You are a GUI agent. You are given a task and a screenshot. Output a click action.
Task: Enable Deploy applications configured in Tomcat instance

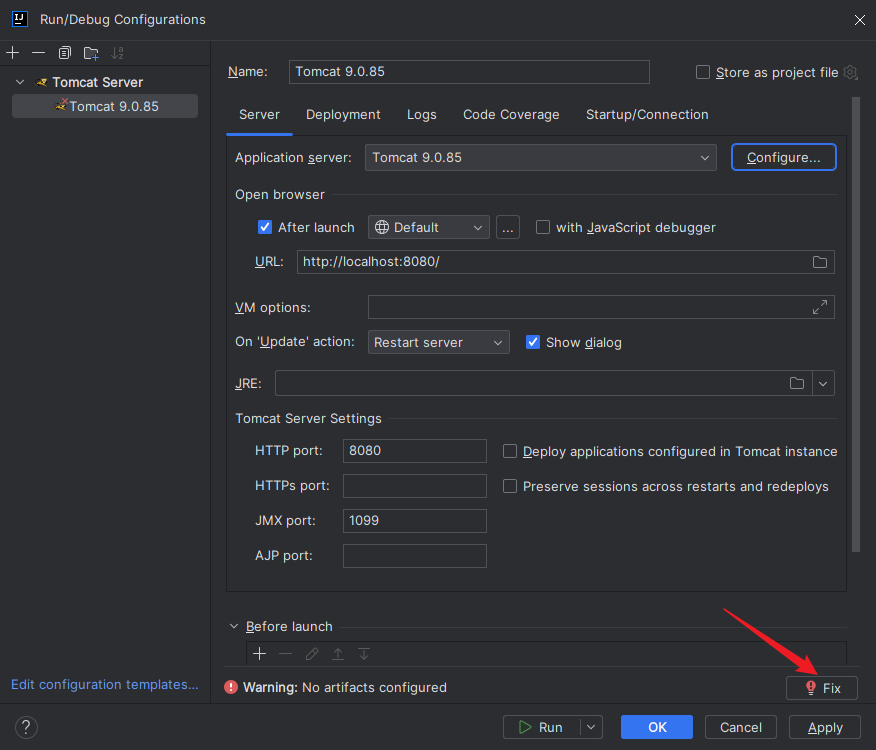(510, 451)
